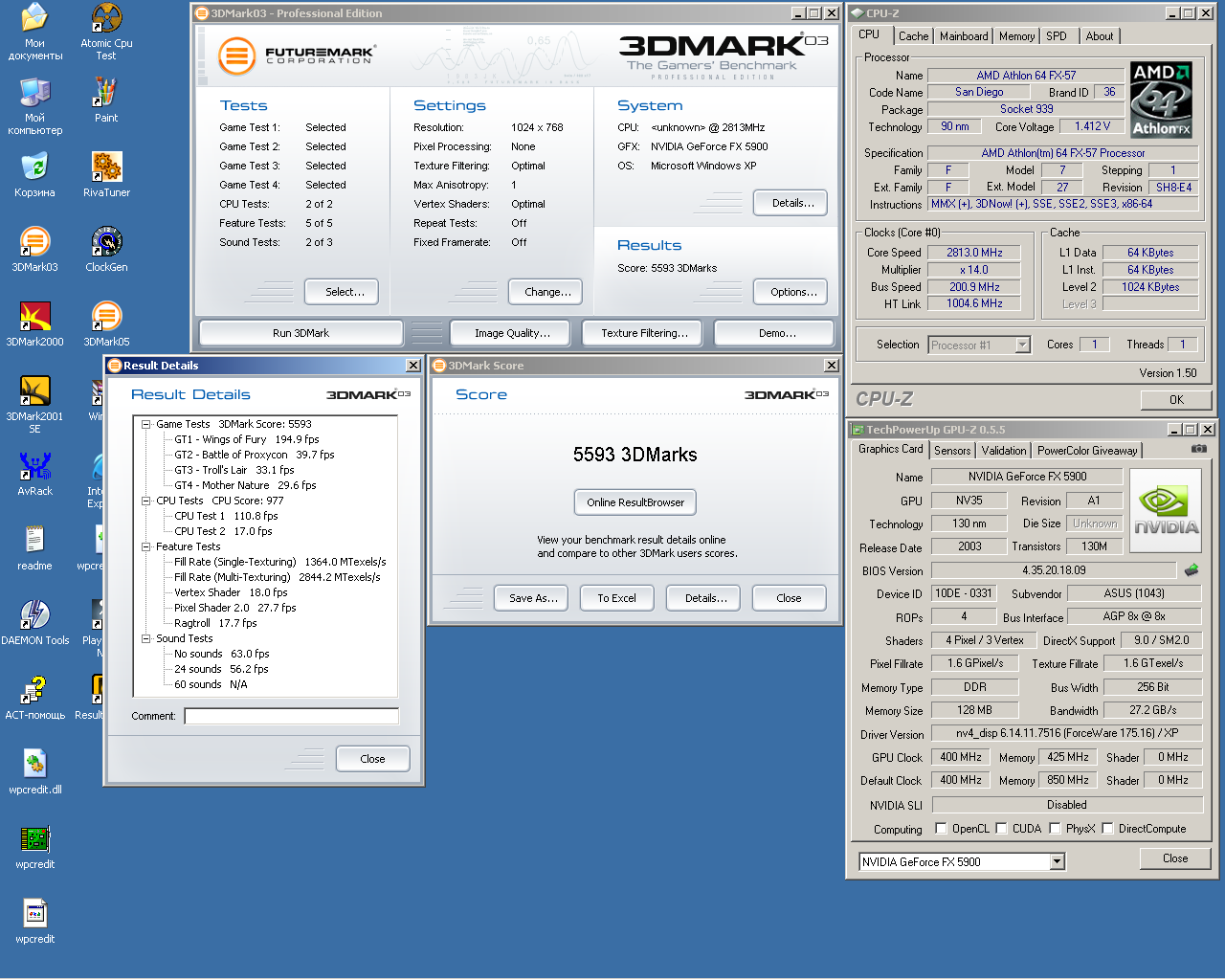
Task: Open the Atomic Cpu Test desktop icon
Action: pos(106,32)
